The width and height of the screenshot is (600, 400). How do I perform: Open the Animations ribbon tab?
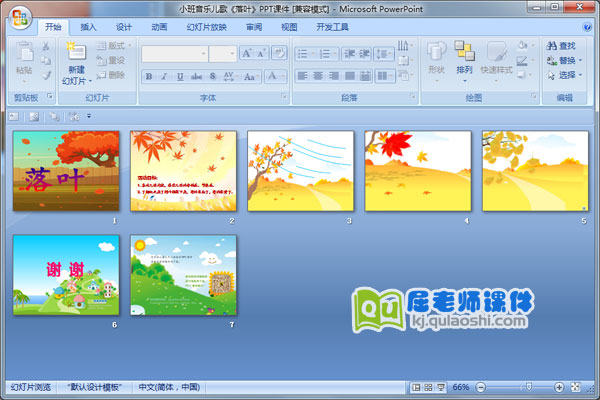159,27
